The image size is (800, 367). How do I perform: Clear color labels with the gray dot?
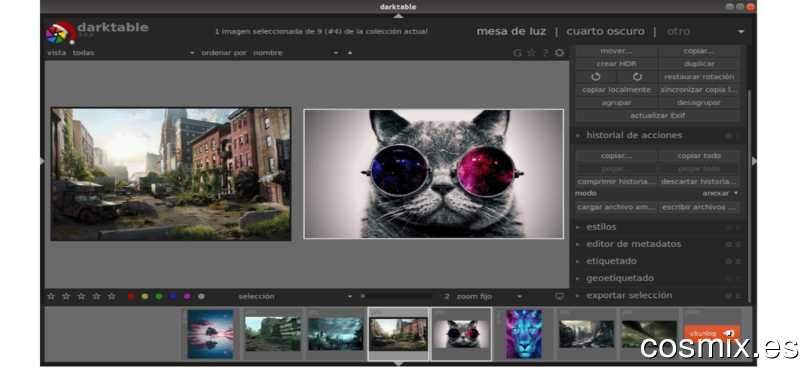pyautogui.click(x=201, y=297)
